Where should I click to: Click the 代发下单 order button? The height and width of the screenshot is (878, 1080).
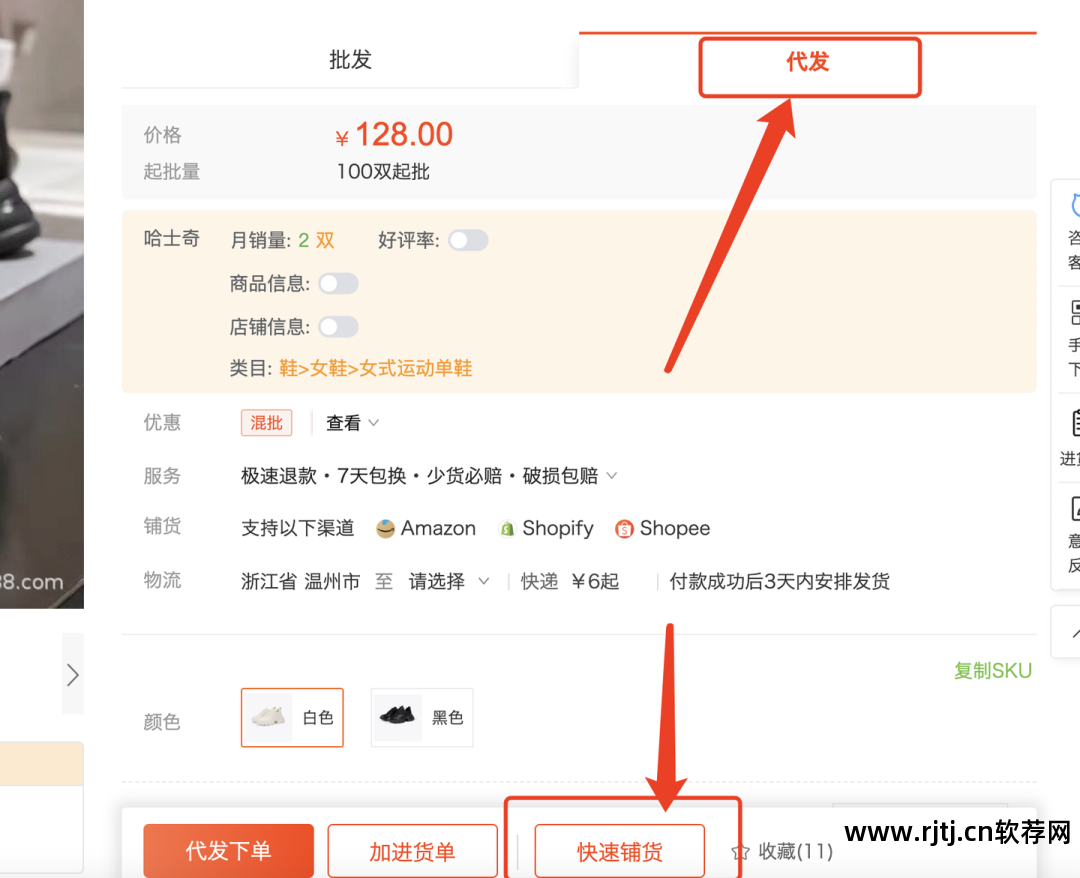click(228, 851)
